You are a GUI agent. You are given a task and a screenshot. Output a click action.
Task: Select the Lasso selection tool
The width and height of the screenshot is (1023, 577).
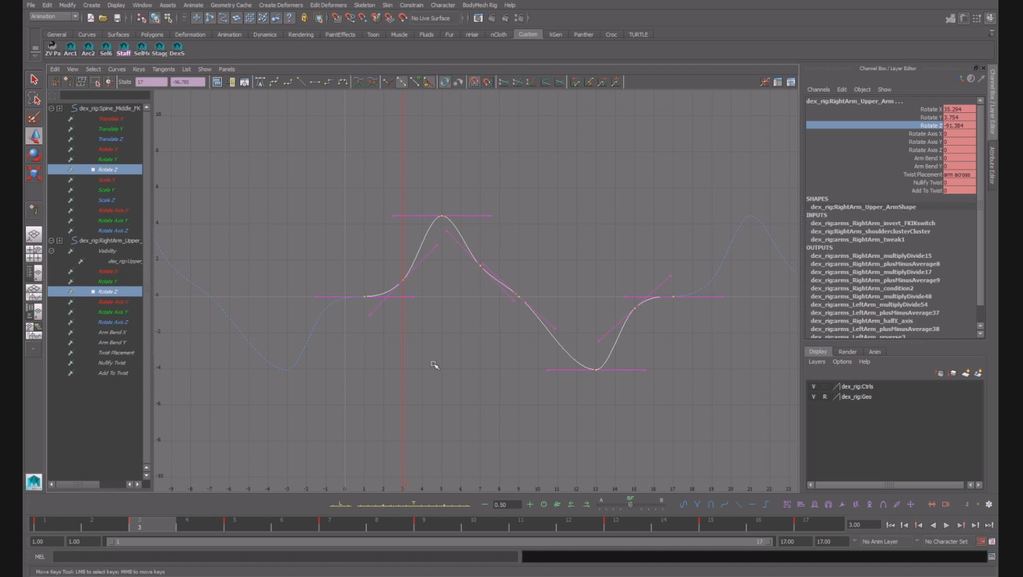(x=33, y=96)
